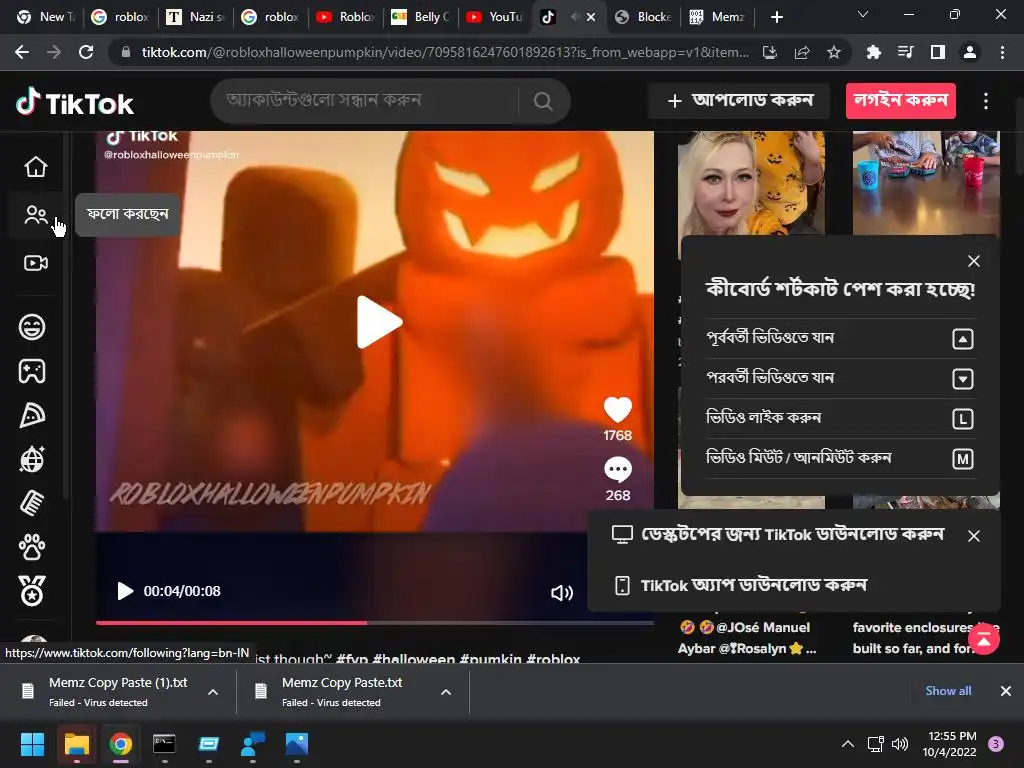Screen dimensions: 1024x768
Task: Click the up arrow key previous video shortcut
Action: [963, 339]
